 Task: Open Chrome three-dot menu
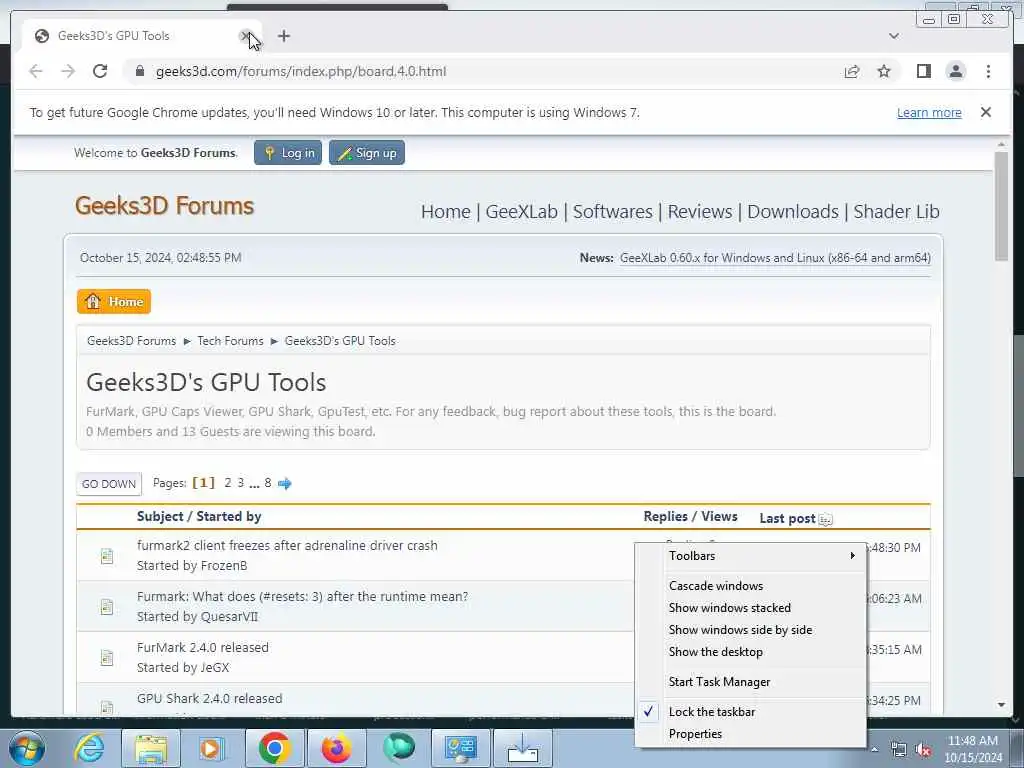(x=988, y=71)
